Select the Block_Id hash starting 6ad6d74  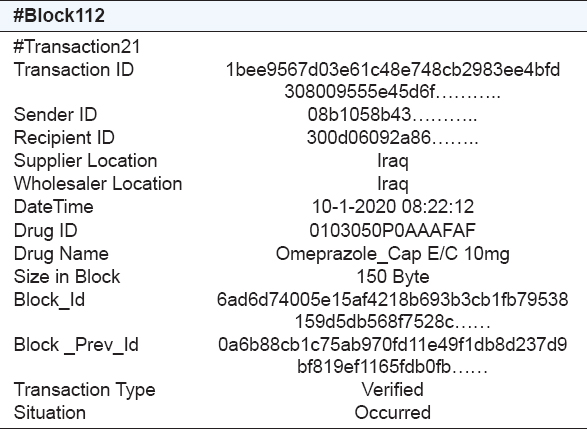point(392,311)
